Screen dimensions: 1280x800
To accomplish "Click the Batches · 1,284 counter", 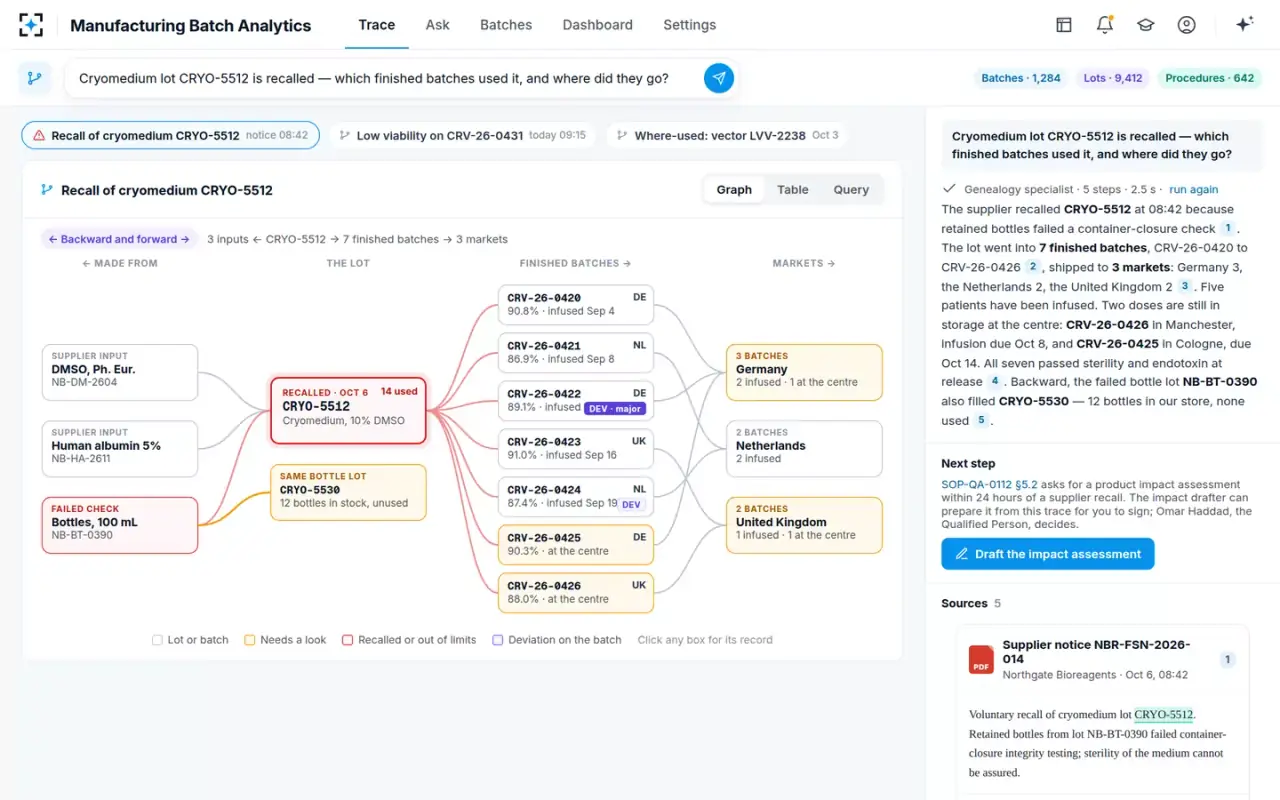I will coord(1021,78).
